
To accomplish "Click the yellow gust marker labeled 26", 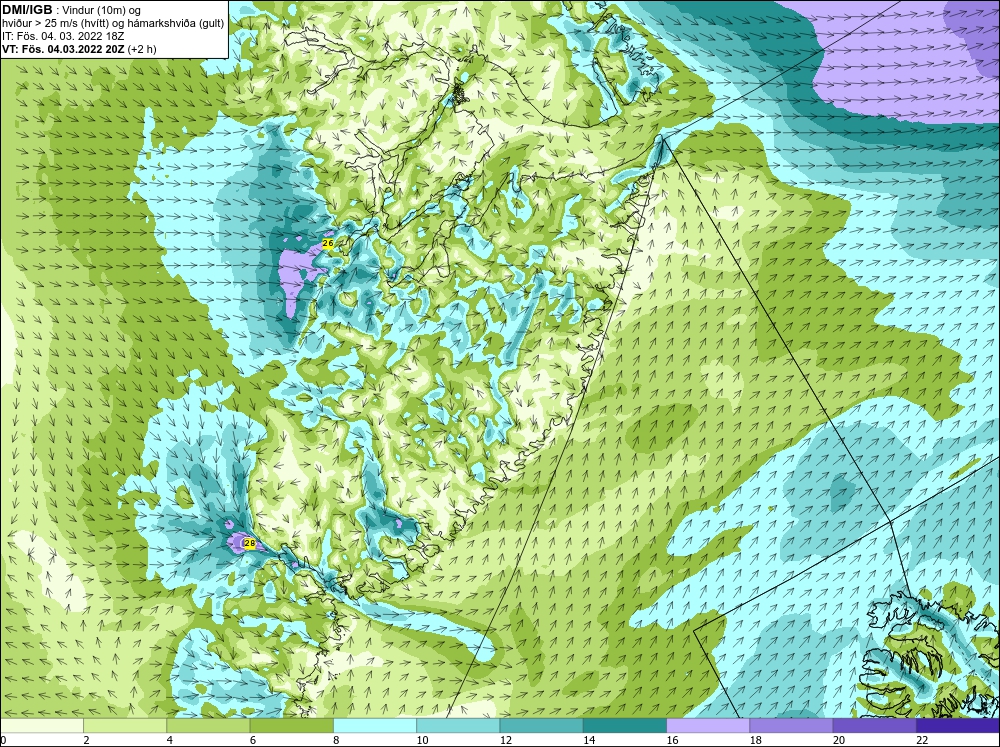I will 328,244.
